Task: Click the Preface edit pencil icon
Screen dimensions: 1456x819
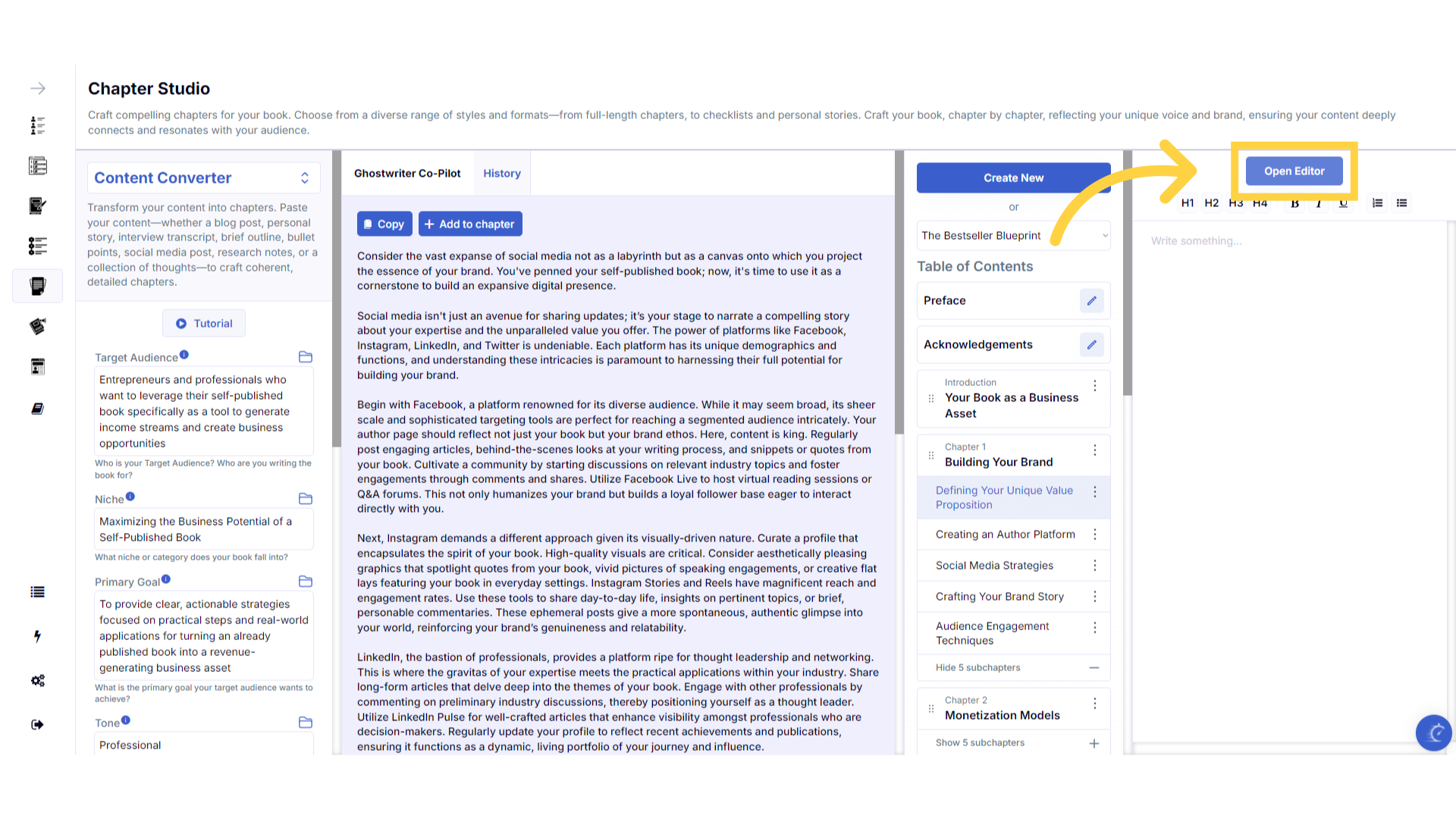Action: pos(1091,300)
